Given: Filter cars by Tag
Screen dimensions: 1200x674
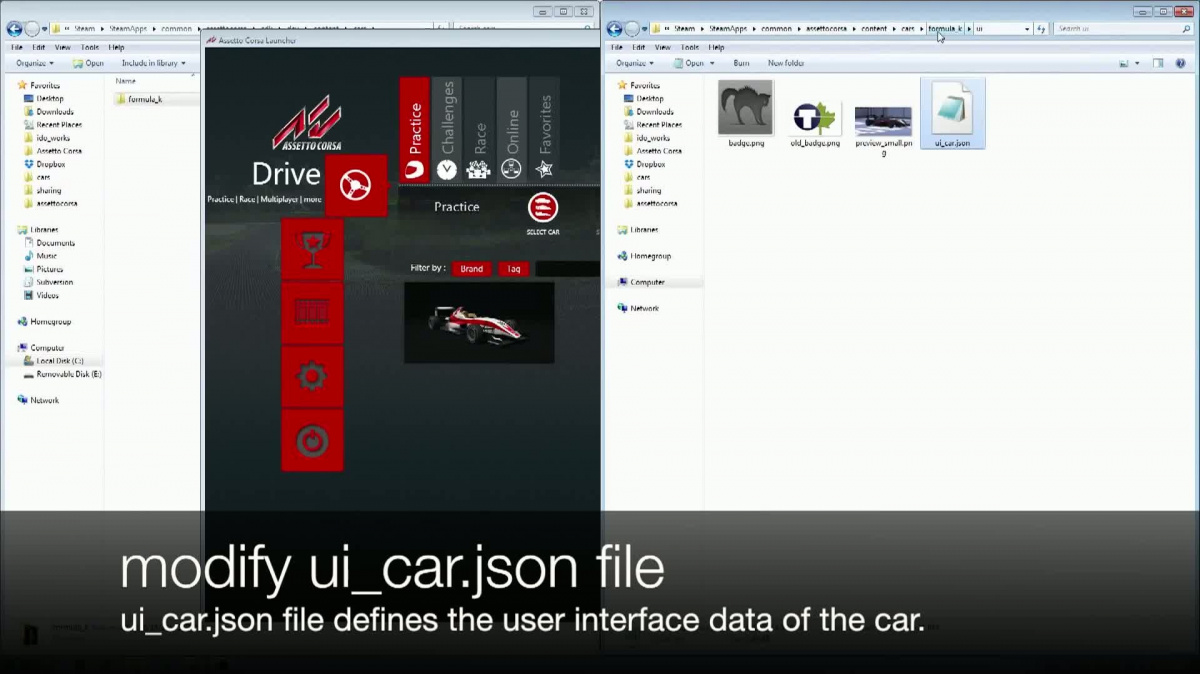Looking at the screenshot, I should [x=513, y=269].
